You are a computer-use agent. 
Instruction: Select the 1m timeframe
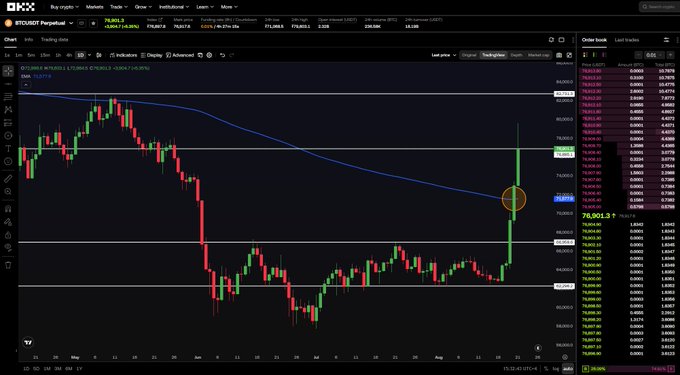click(x=19, y=55)
